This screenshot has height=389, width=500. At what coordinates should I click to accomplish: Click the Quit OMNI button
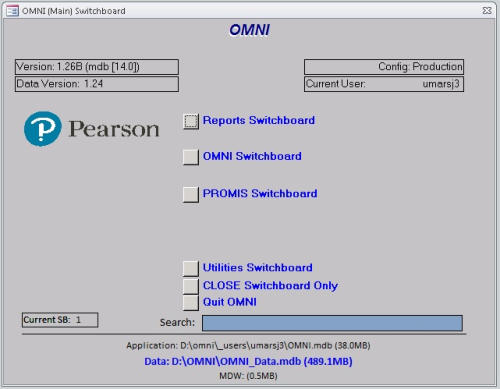191,303
